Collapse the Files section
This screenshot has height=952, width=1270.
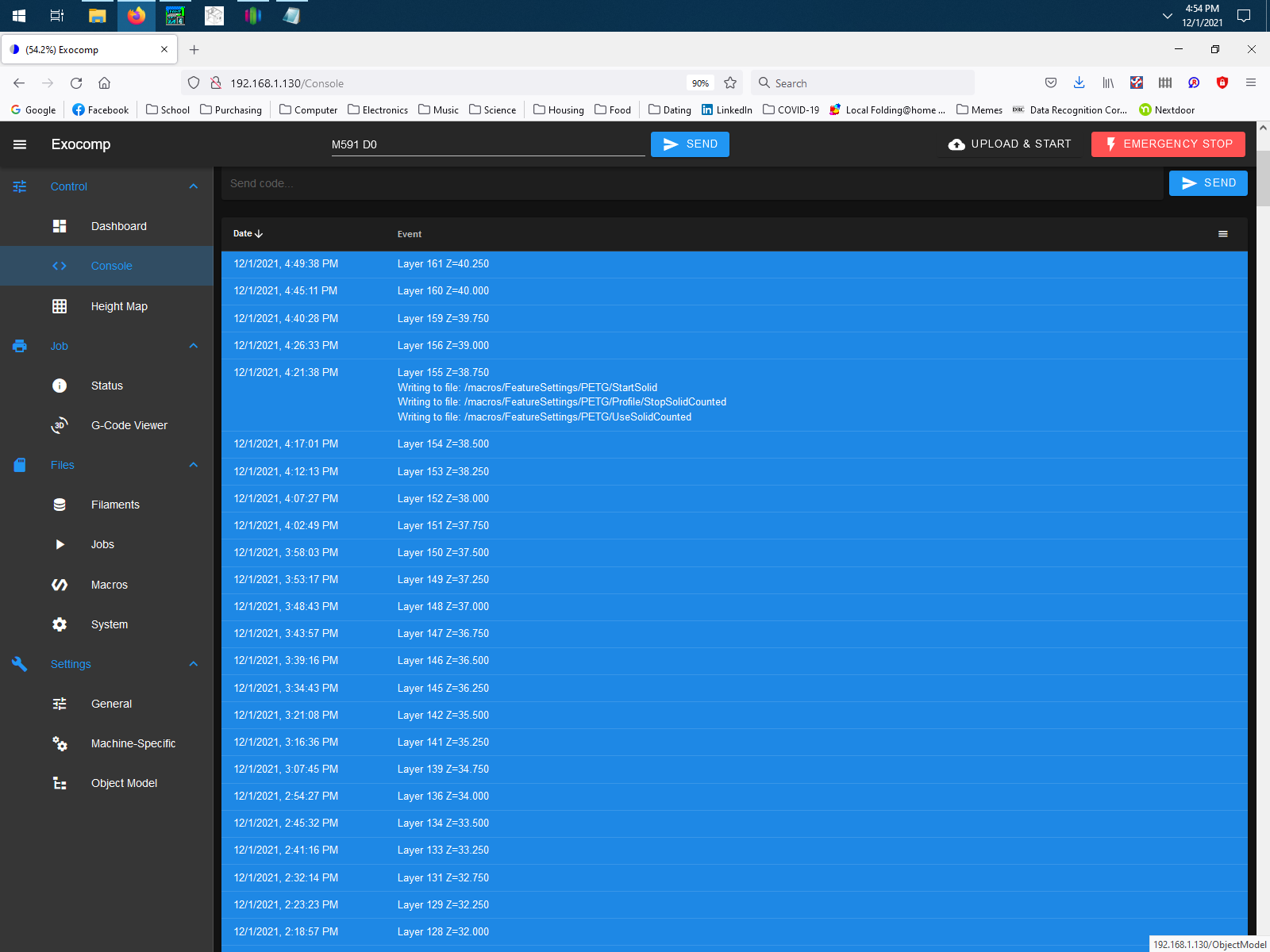coord(194,465)
